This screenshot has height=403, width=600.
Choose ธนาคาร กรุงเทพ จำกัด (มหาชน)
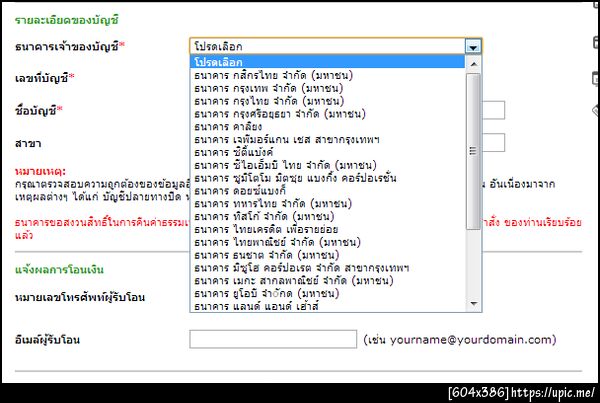pos(328,88)
